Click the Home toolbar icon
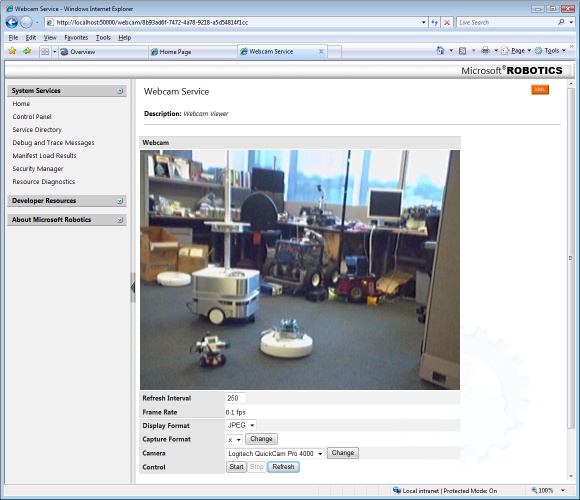The width and height of the screenshot is (580, 500). [440, 51]
